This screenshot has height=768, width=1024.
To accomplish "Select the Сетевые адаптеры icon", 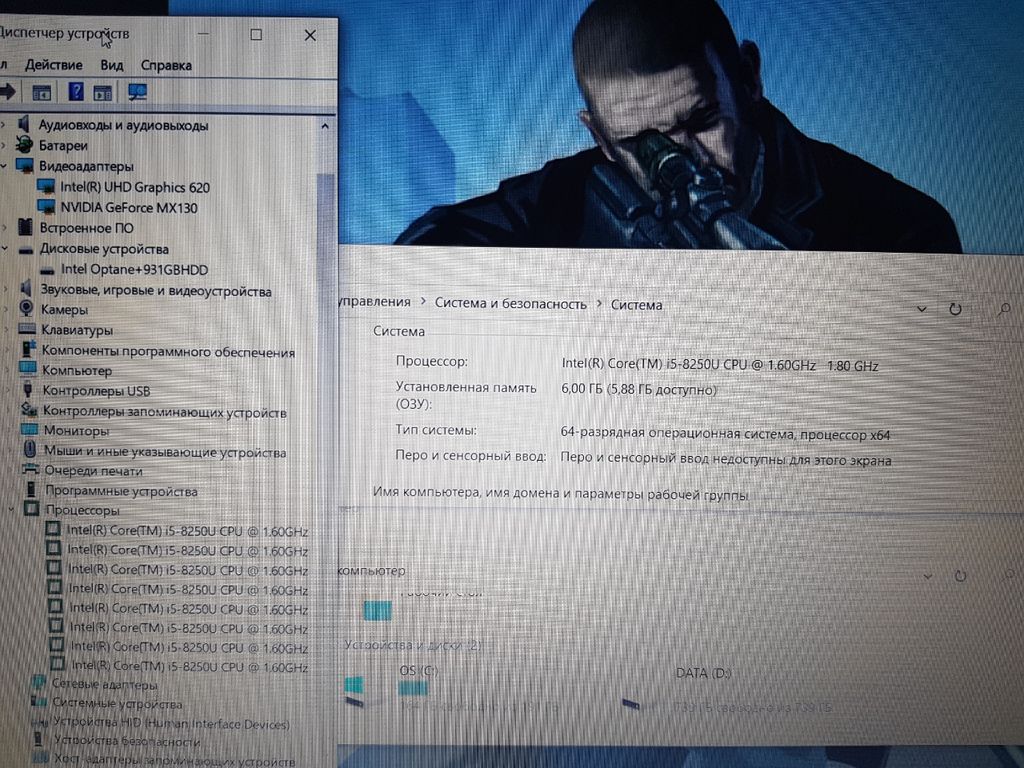I will [x=40, y=684].
